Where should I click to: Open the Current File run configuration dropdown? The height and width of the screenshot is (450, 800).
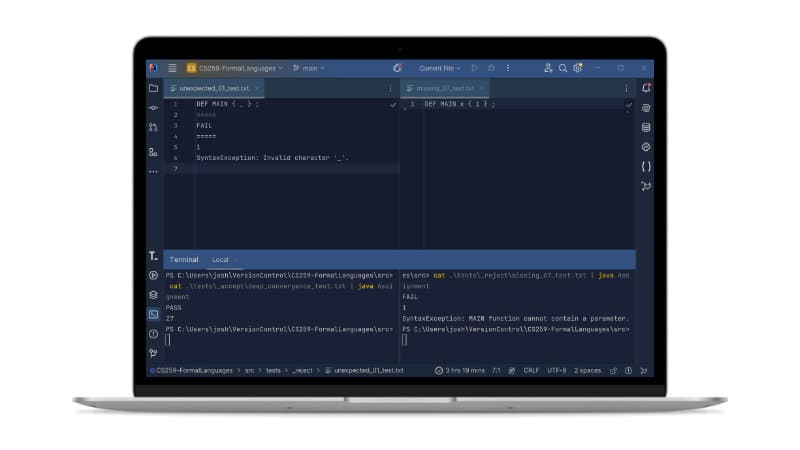(440, 68)
